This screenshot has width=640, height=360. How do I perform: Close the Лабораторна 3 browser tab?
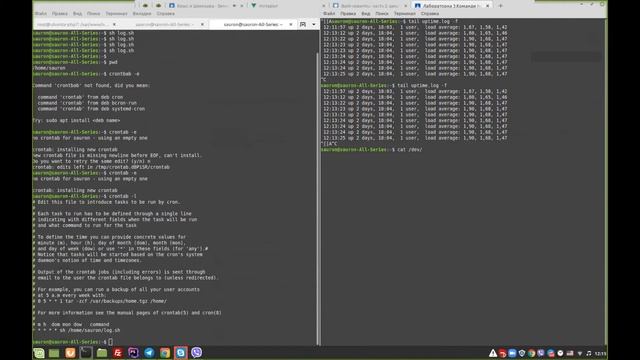tap(487, 6)
